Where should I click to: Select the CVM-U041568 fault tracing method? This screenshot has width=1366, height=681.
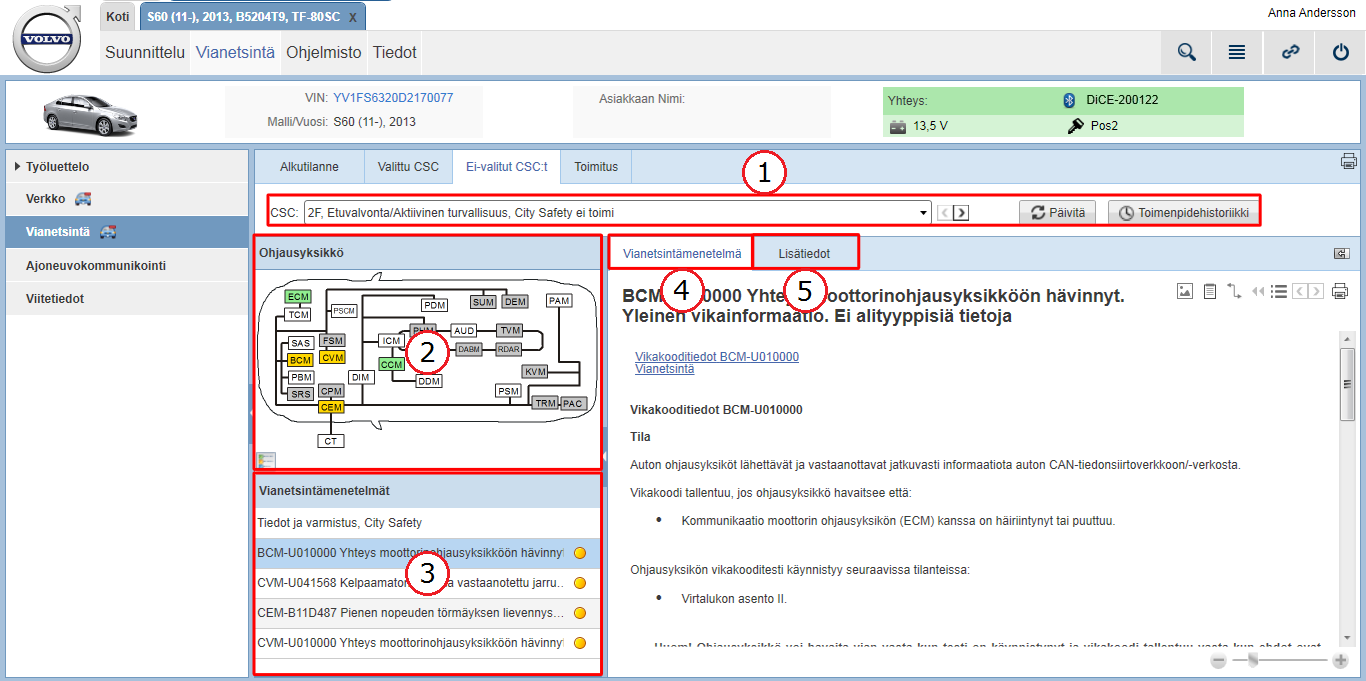tap(428, 583)
